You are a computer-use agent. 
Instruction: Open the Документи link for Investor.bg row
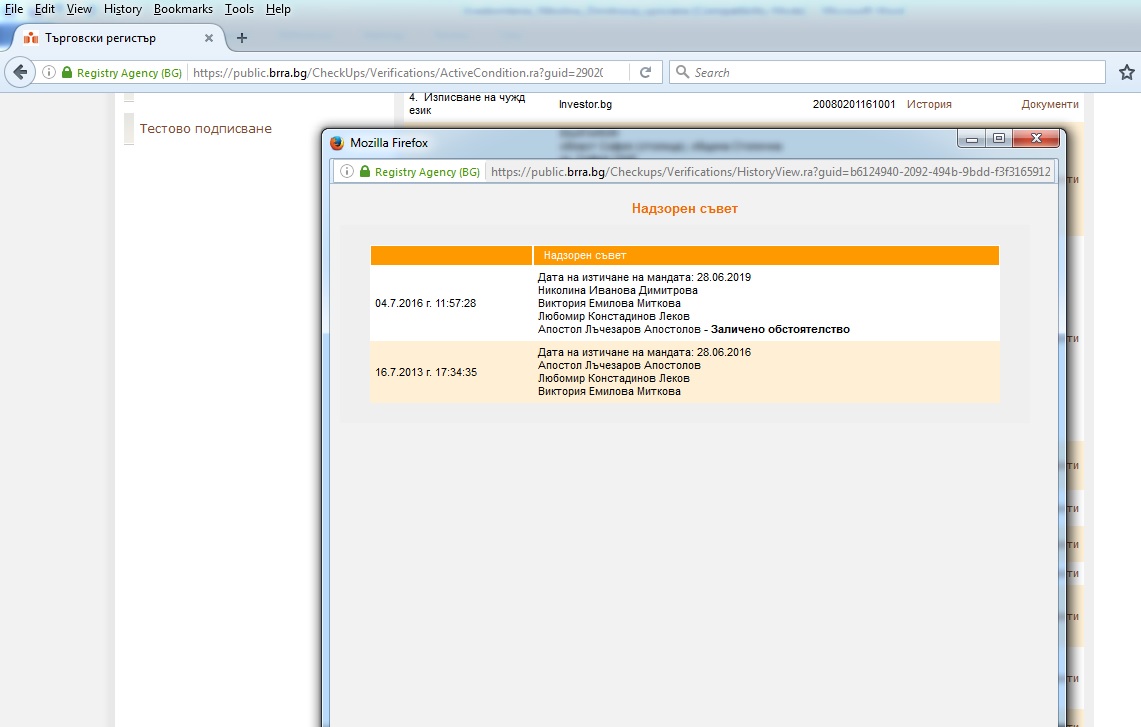pos(1050,104)
